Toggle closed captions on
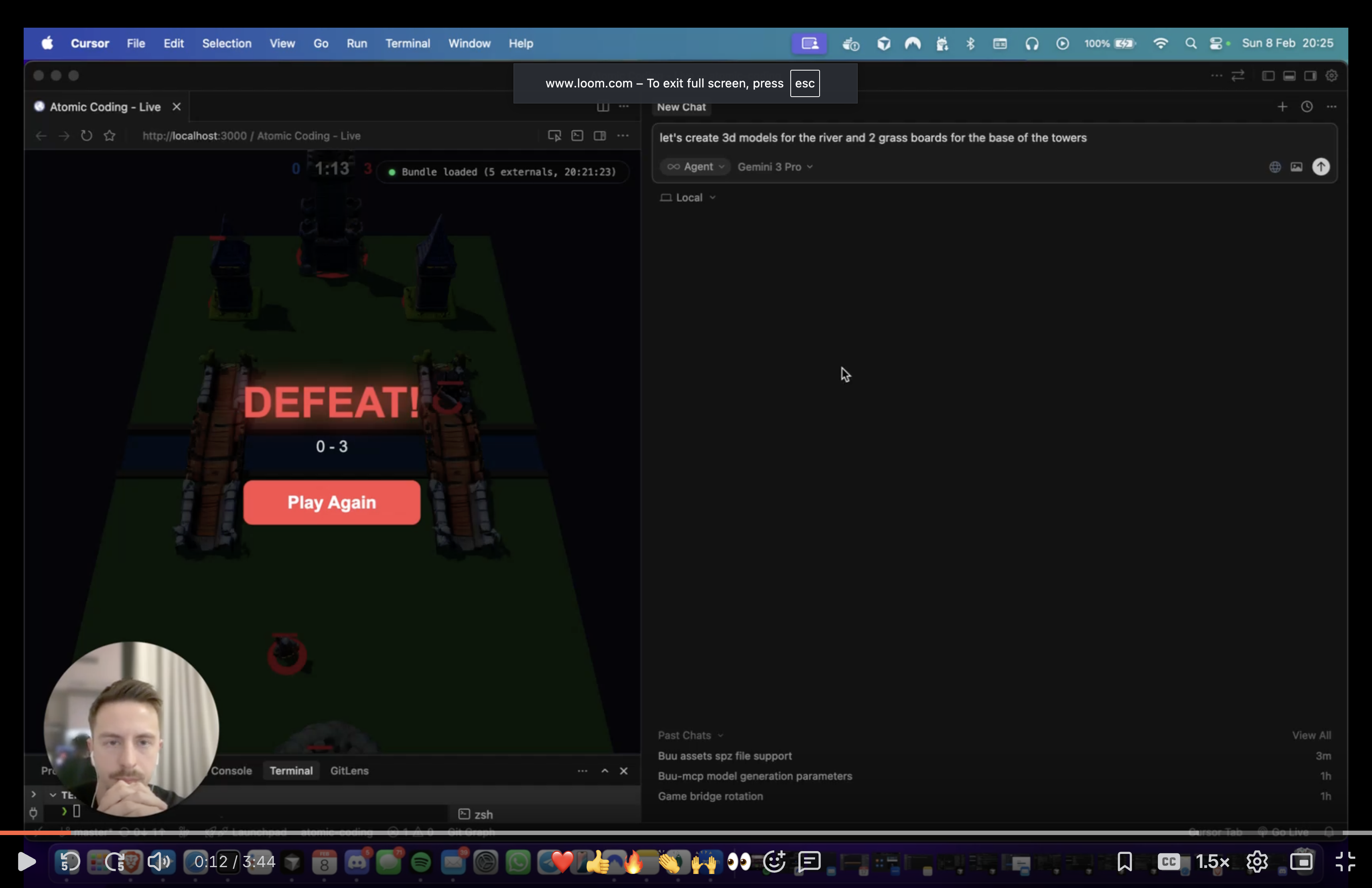 coord(1169,862)
